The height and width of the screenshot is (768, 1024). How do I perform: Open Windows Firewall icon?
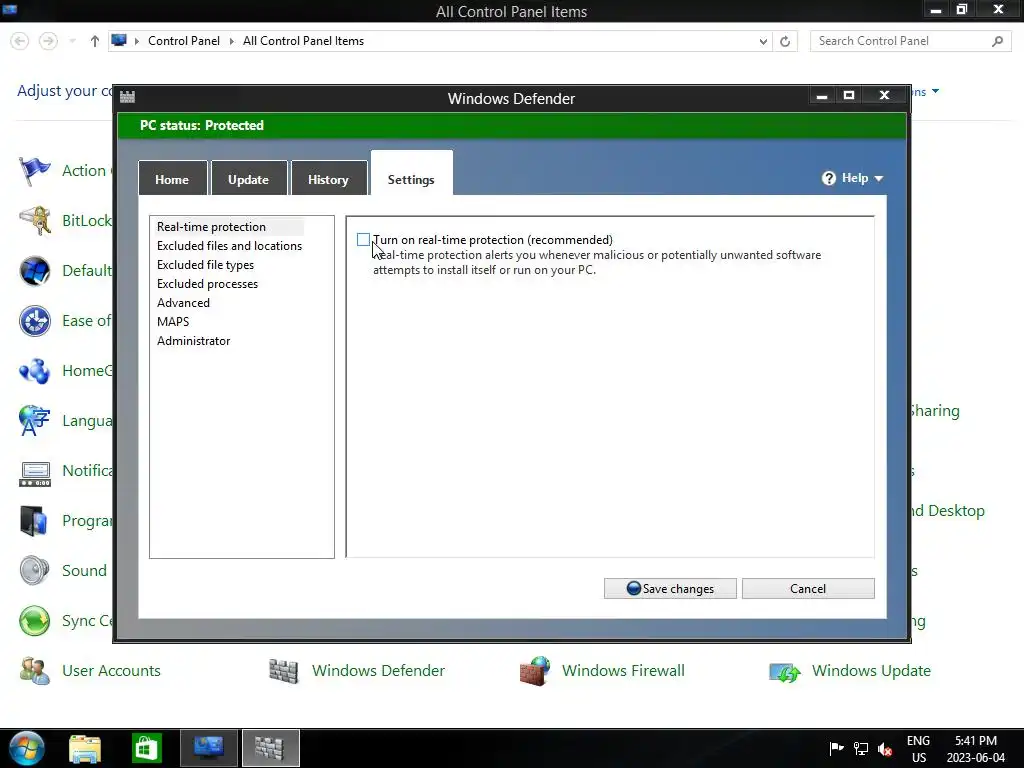pyautogui.click(x=534, y=671)
